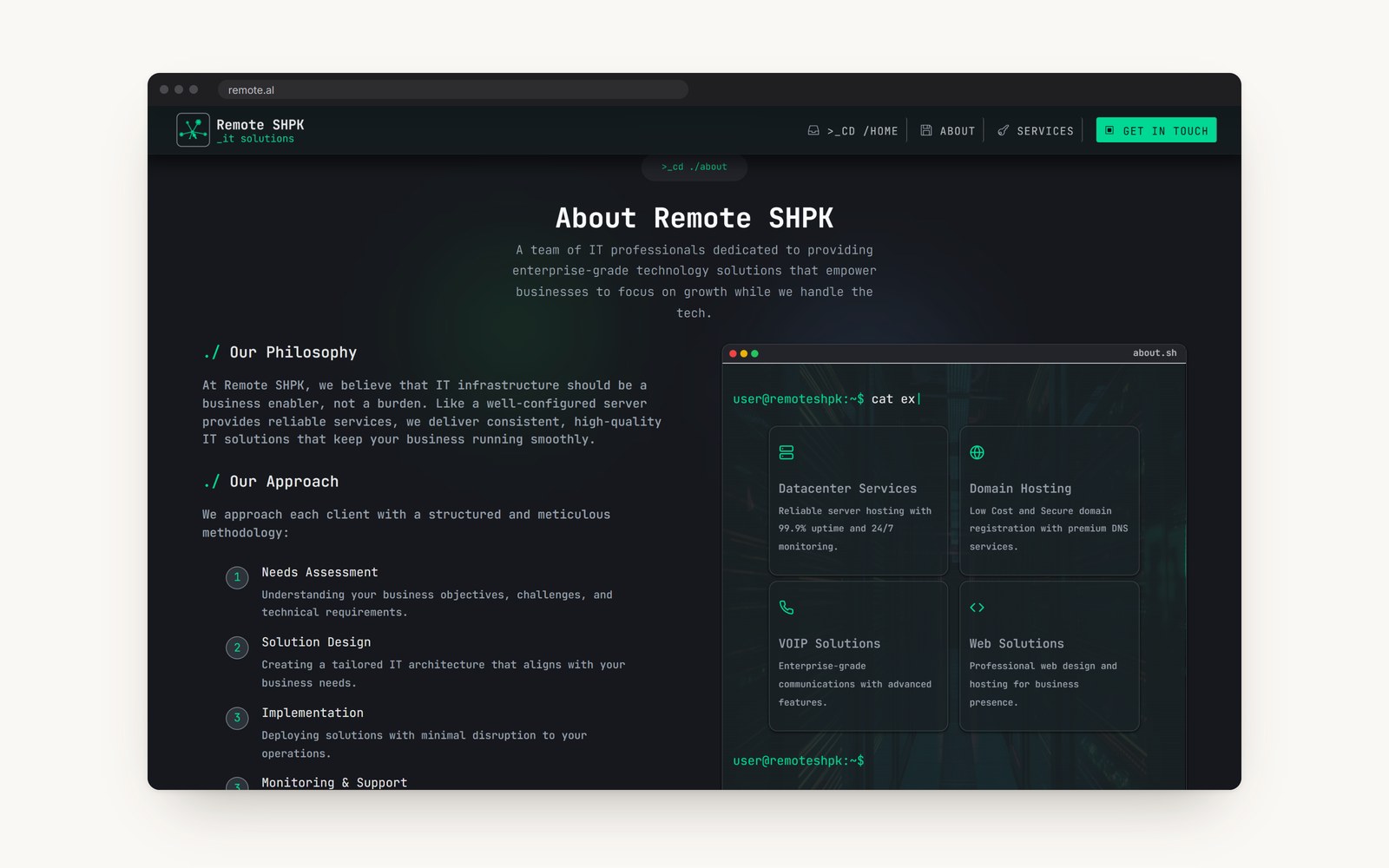Viewport: 1389px width, 868px height.
Task: Open the VOIP Solutions card title
Action: click(x=829, y=643)
